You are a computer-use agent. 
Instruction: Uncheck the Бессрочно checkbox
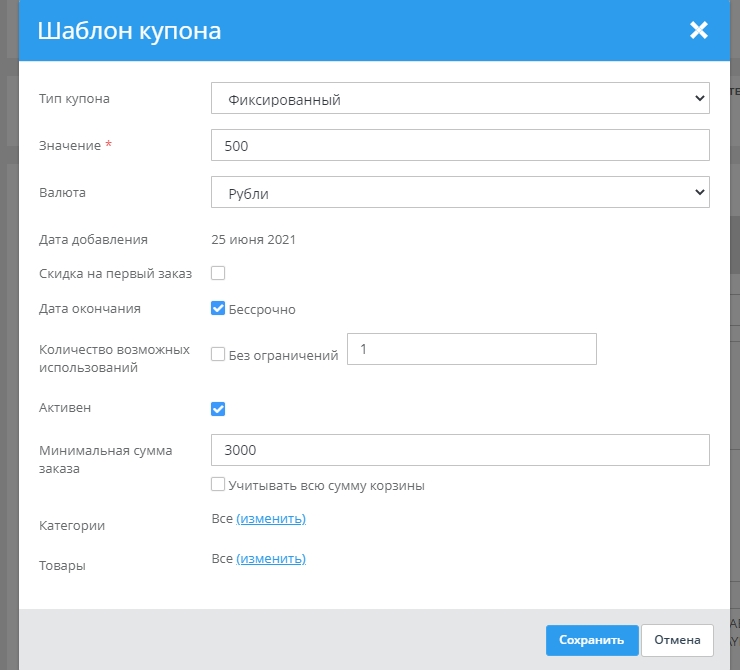(218, 309)
